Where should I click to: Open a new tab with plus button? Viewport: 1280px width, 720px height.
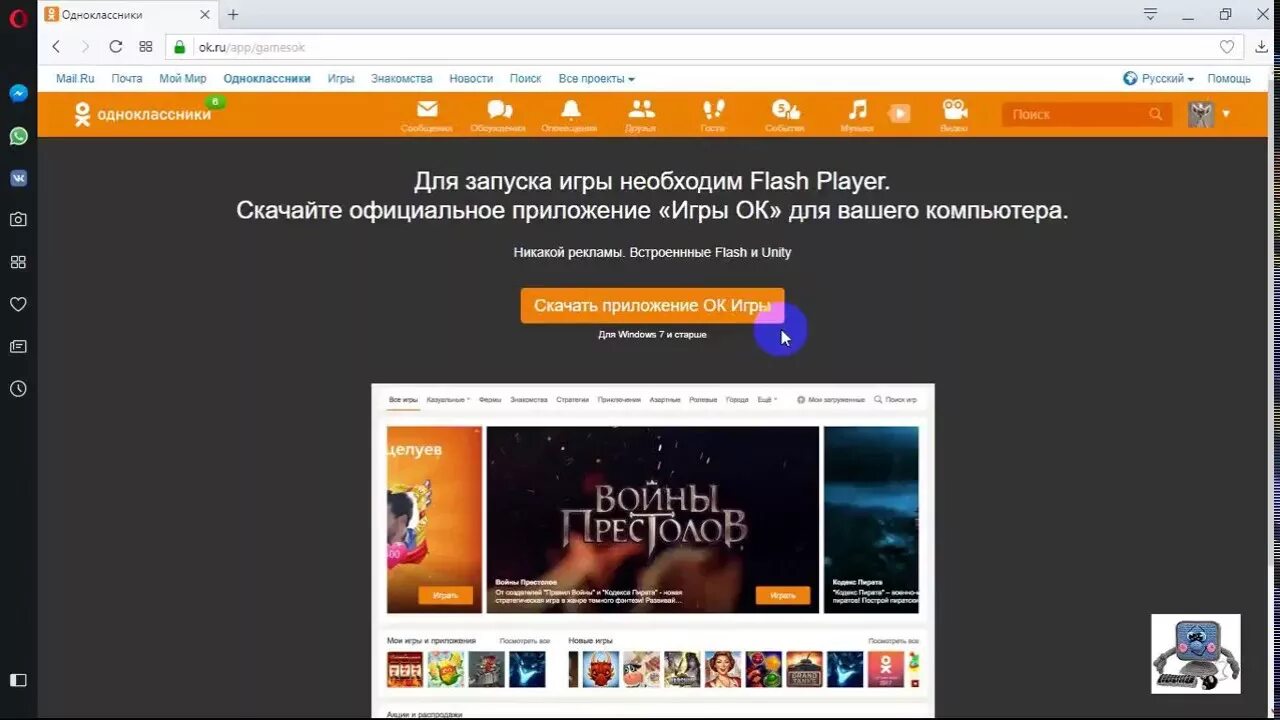[x=233, y=14]
